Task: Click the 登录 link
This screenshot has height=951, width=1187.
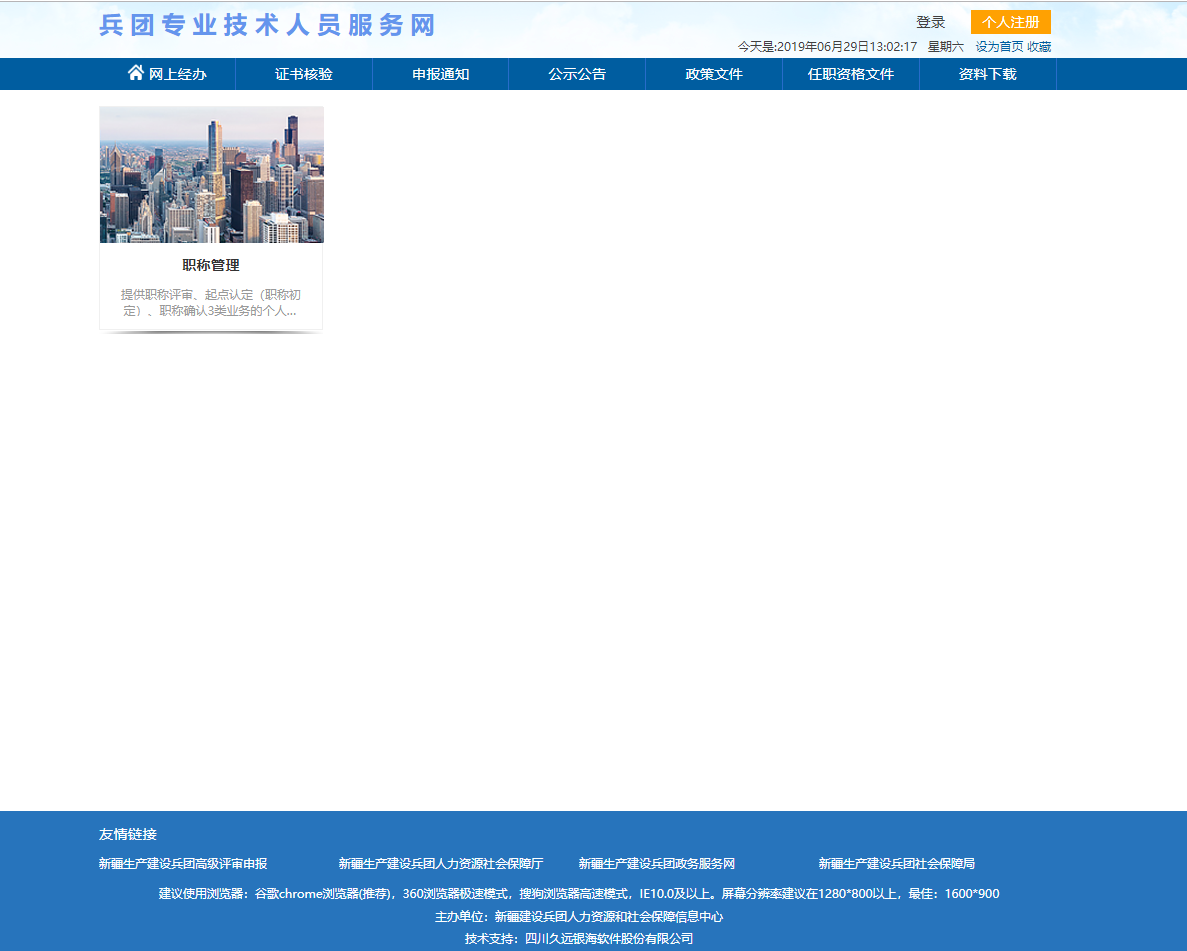Action: [930, 22]
